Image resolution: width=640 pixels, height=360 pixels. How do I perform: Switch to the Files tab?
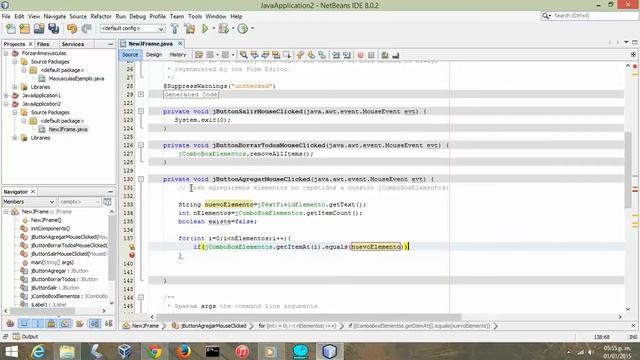click(43, 44)
